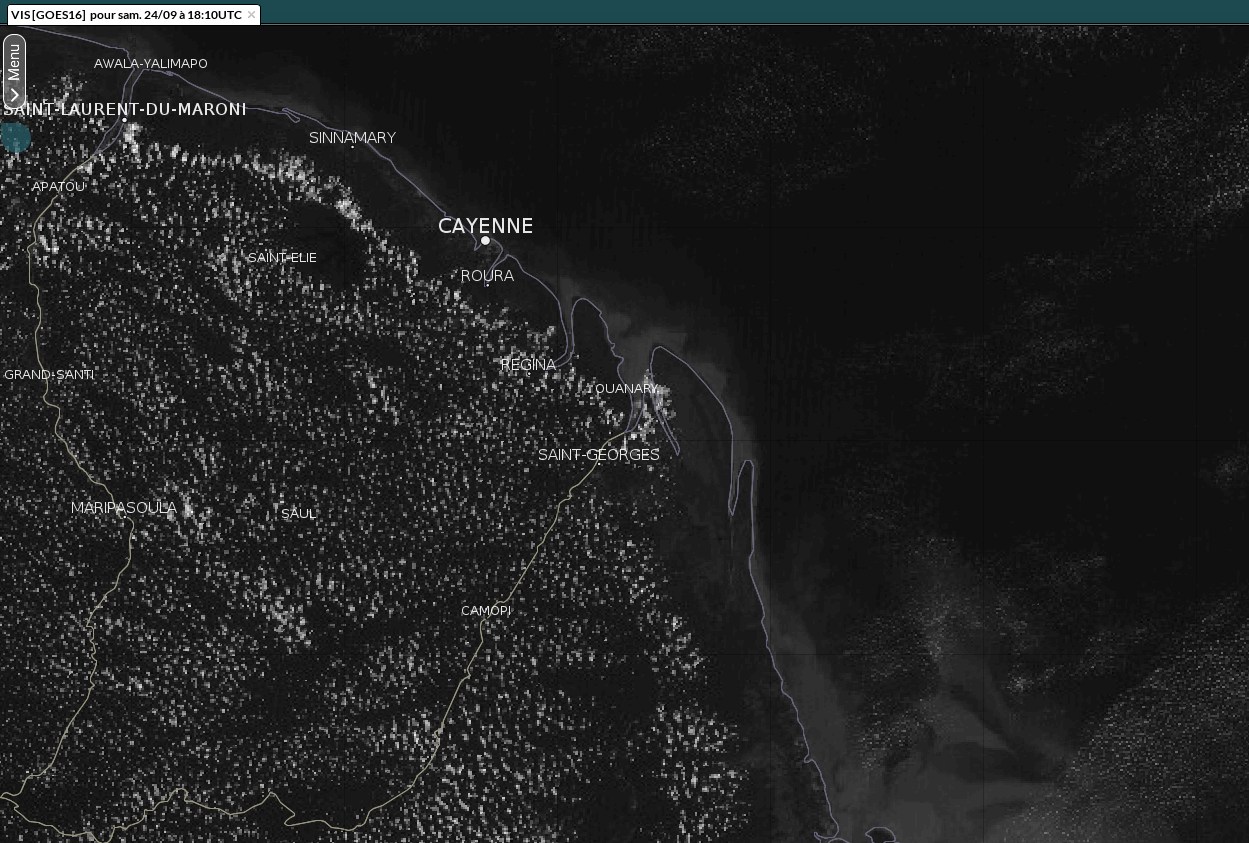Expand the Menu side panel
Viewport: 1249px width, 843px height.
14,71
